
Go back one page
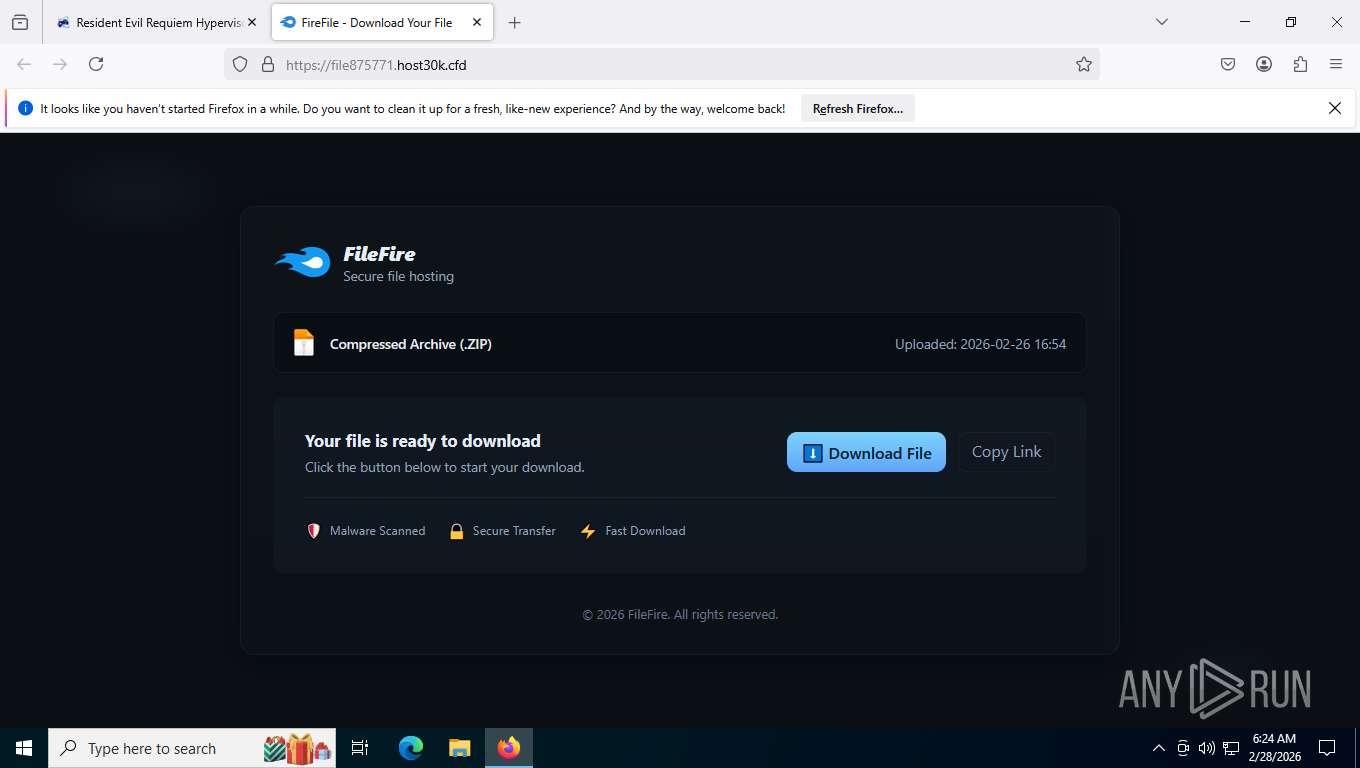[x=24, y=64]
